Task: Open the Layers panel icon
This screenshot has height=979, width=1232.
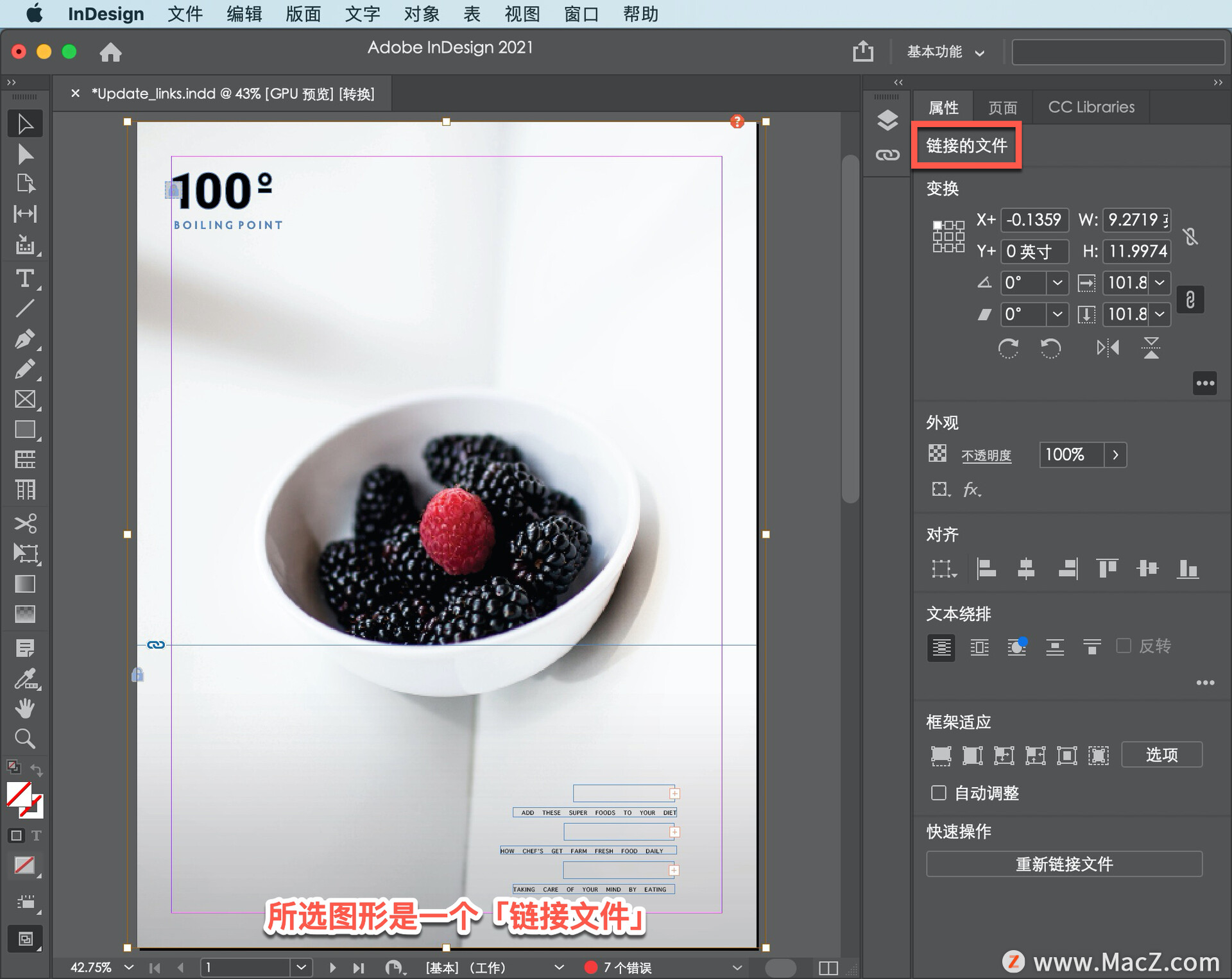Action: [887, 120]
